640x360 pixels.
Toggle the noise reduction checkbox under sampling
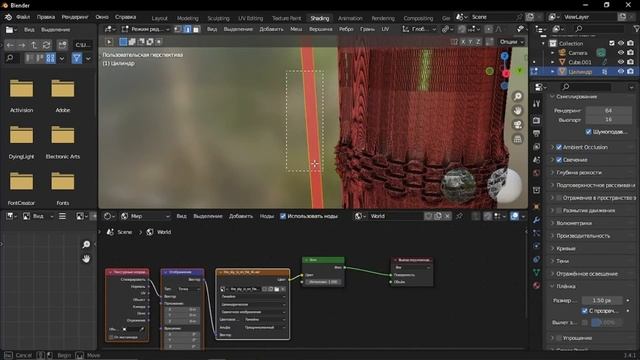[x=588, y=132]
